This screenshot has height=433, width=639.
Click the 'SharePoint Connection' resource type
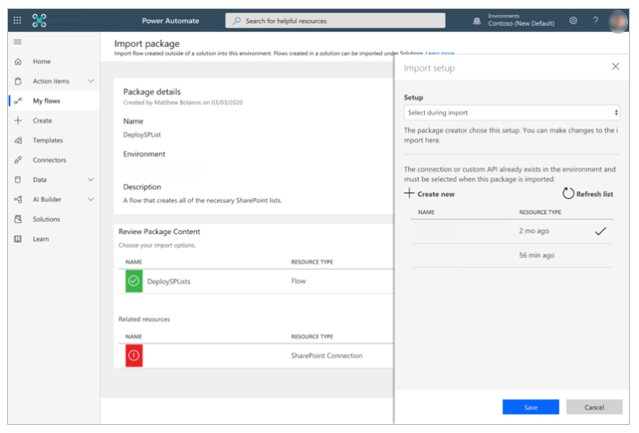point(327,356)
